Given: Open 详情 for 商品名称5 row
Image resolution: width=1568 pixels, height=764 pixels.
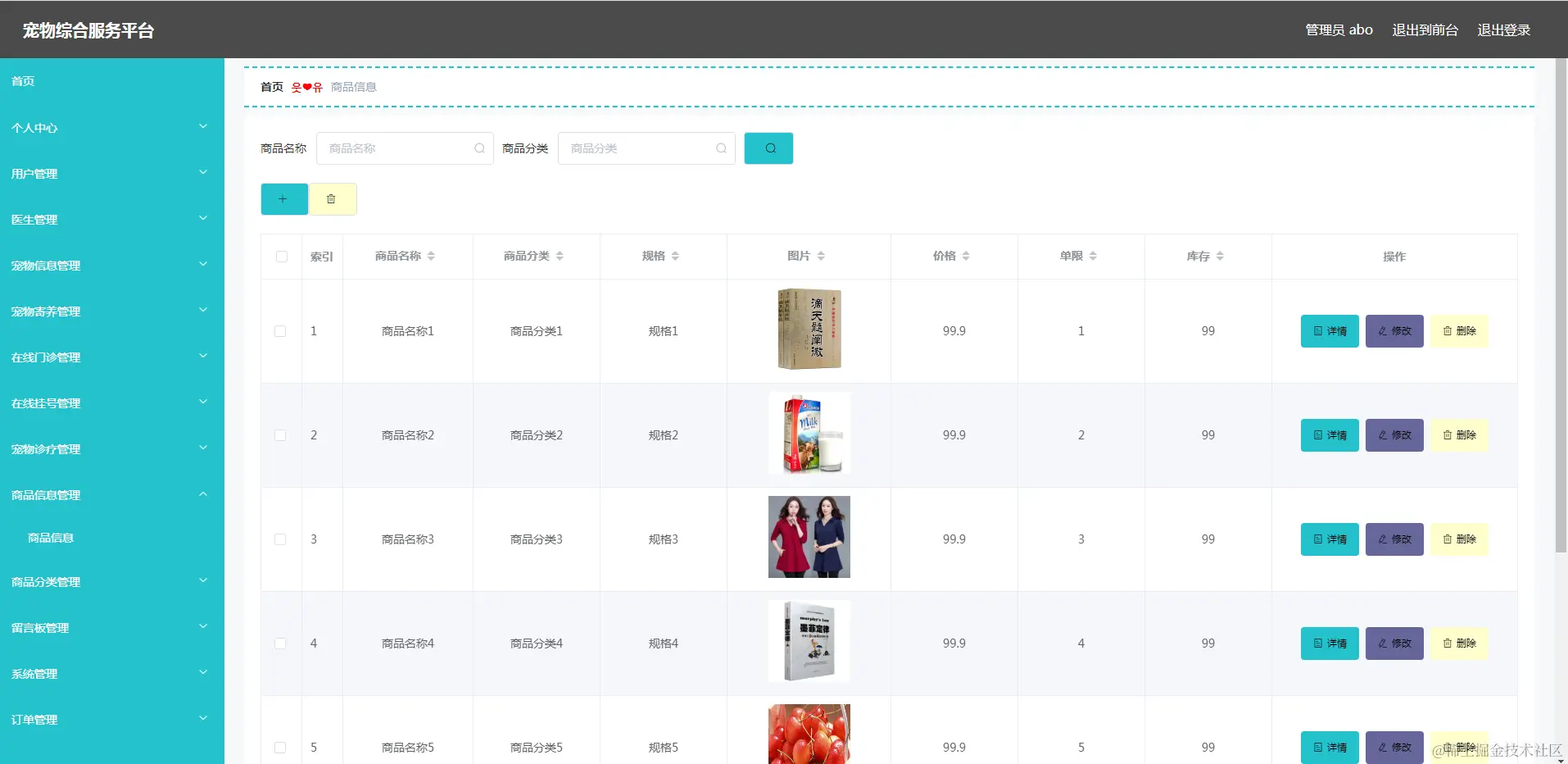Looking at the screenshot, I should point(1330,748).
